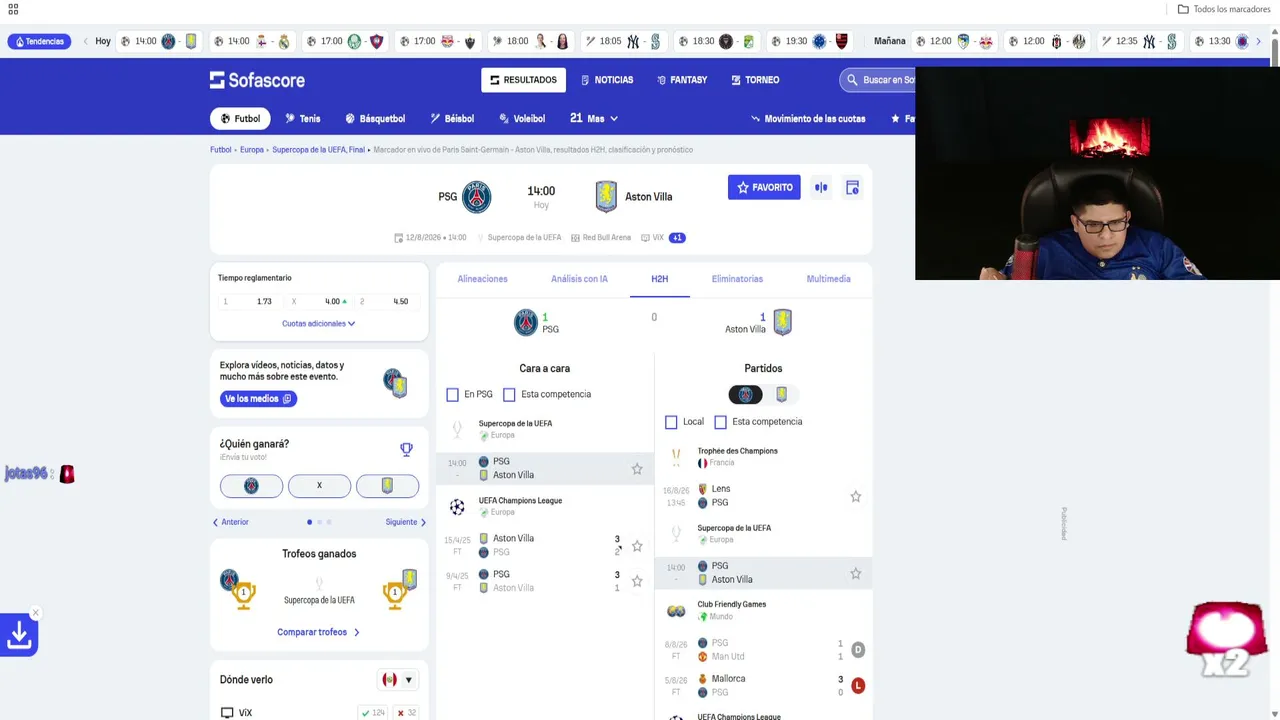This screenshot has width=1280, height=720.
Task: Open the 14:00 PSG vs Aston Villa chip in top bar
Action: (158, 41)
